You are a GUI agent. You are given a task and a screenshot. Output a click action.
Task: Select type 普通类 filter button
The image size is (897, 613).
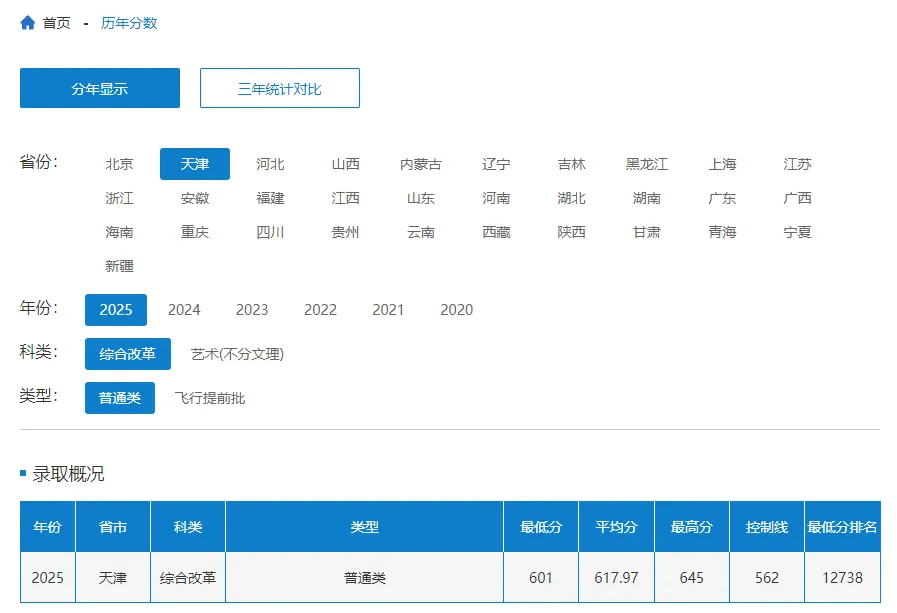(120, 397)
